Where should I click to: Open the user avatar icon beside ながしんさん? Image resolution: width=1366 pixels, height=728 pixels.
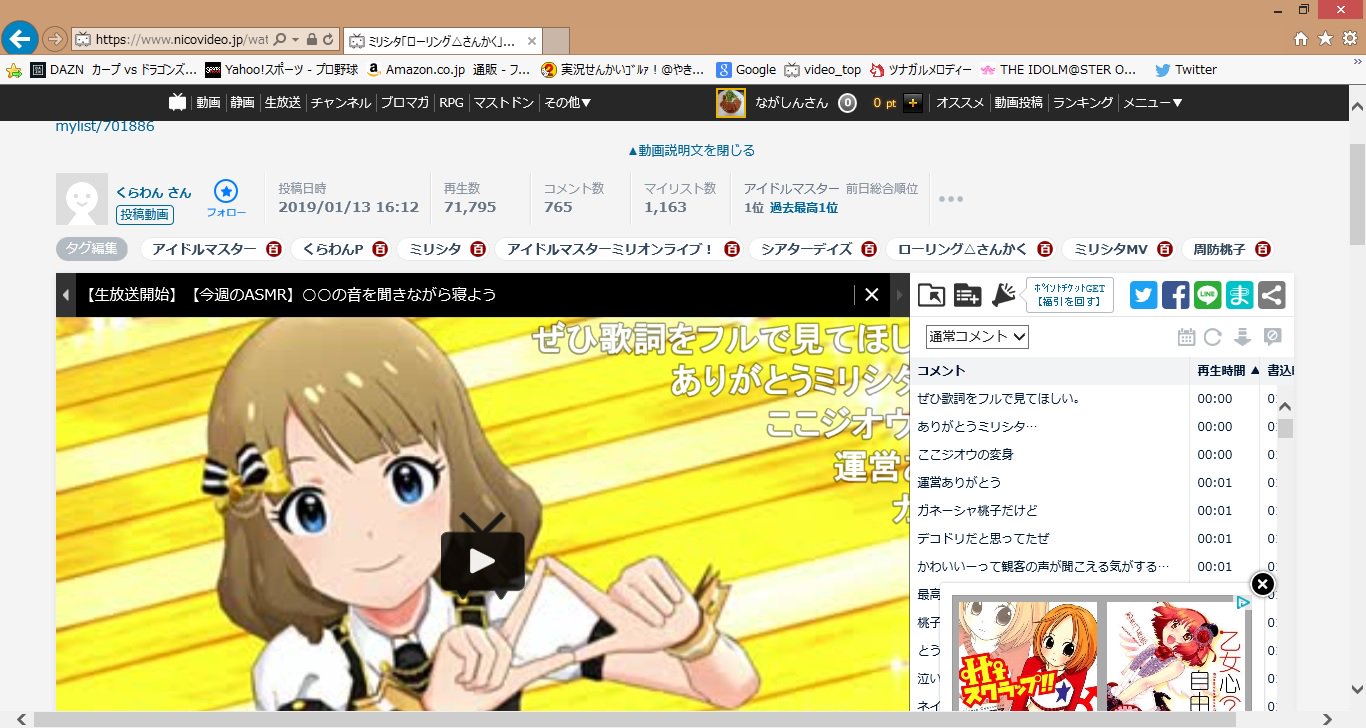[x=731, y=102]
